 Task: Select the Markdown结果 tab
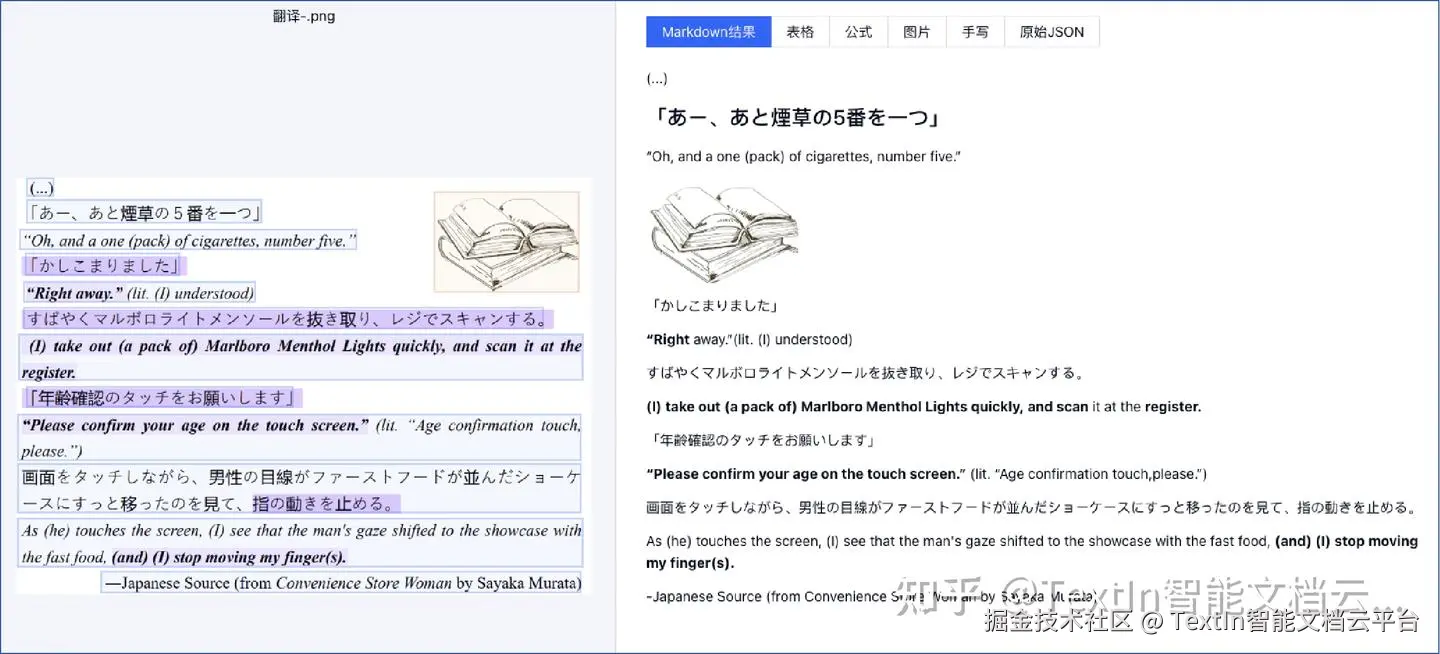click(708, 32)
